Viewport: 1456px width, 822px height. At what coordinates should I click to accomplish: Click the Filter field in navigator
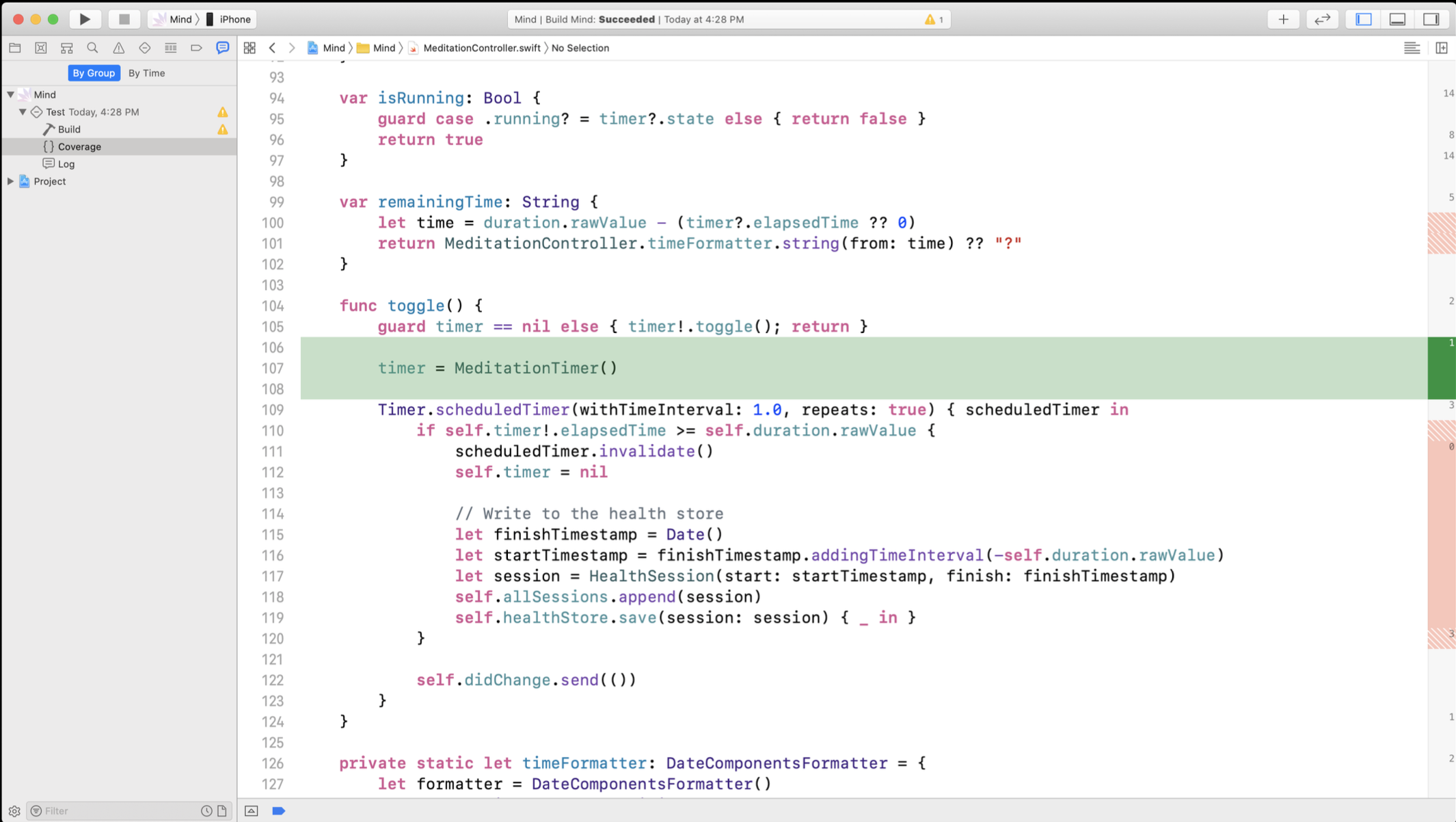(116, 810)
